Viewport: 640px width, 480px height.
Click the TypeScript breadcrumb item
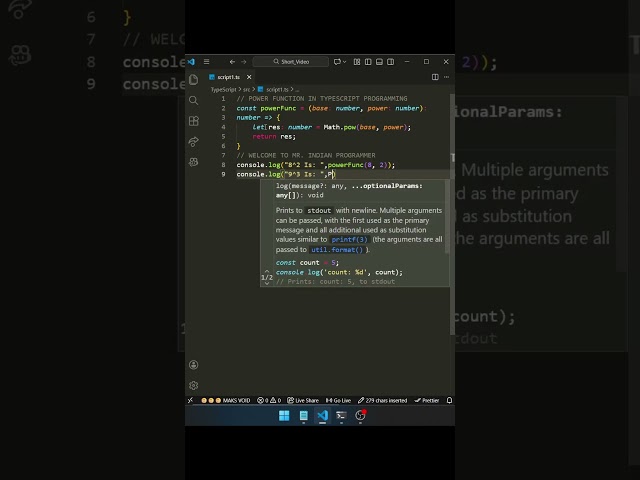point(223,89)
